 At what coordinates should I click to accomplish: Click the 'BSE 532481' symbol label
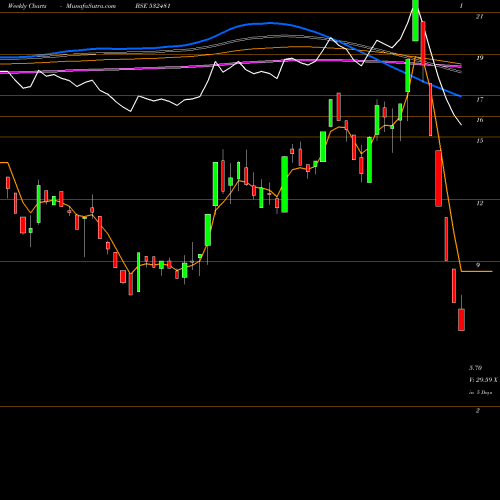(x=153, y=6)
